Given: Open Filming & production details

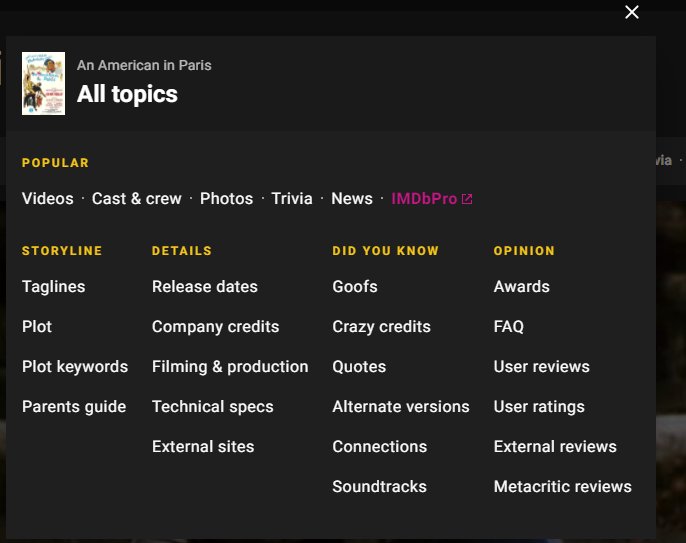Looking at the screenshot, I should click(230, 367).
